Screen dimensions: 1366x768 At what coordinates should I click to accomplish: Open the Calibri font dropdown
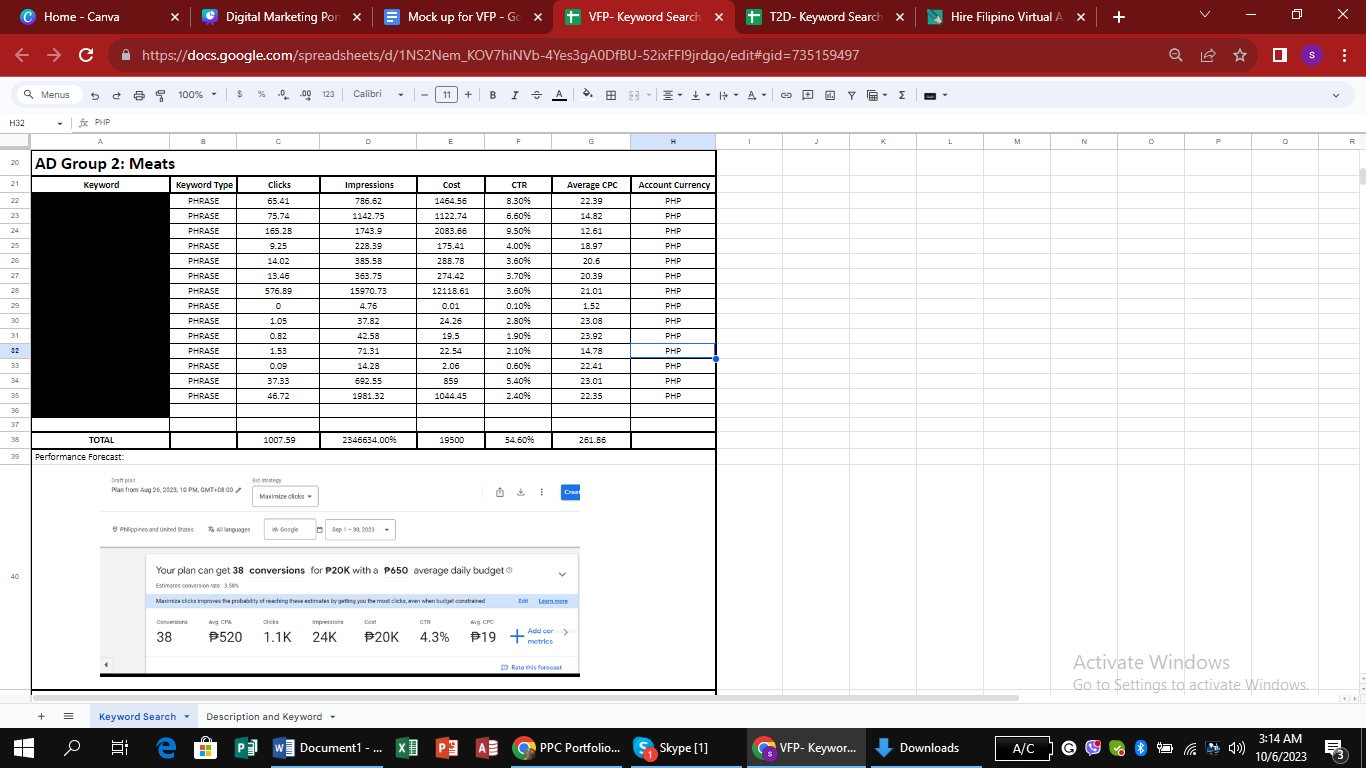[378, 95]
